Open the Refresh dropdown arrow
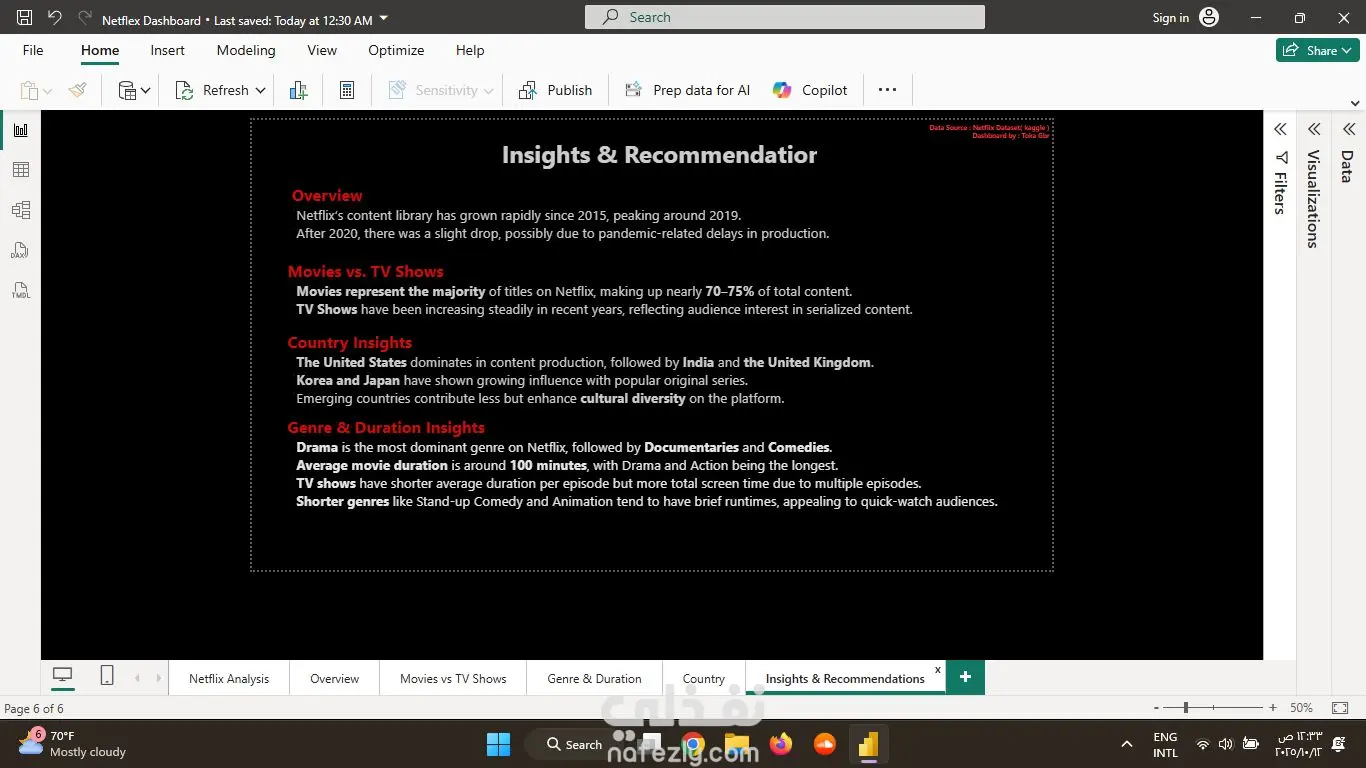This screenshot has height=768, width=1366. (261, 91)
